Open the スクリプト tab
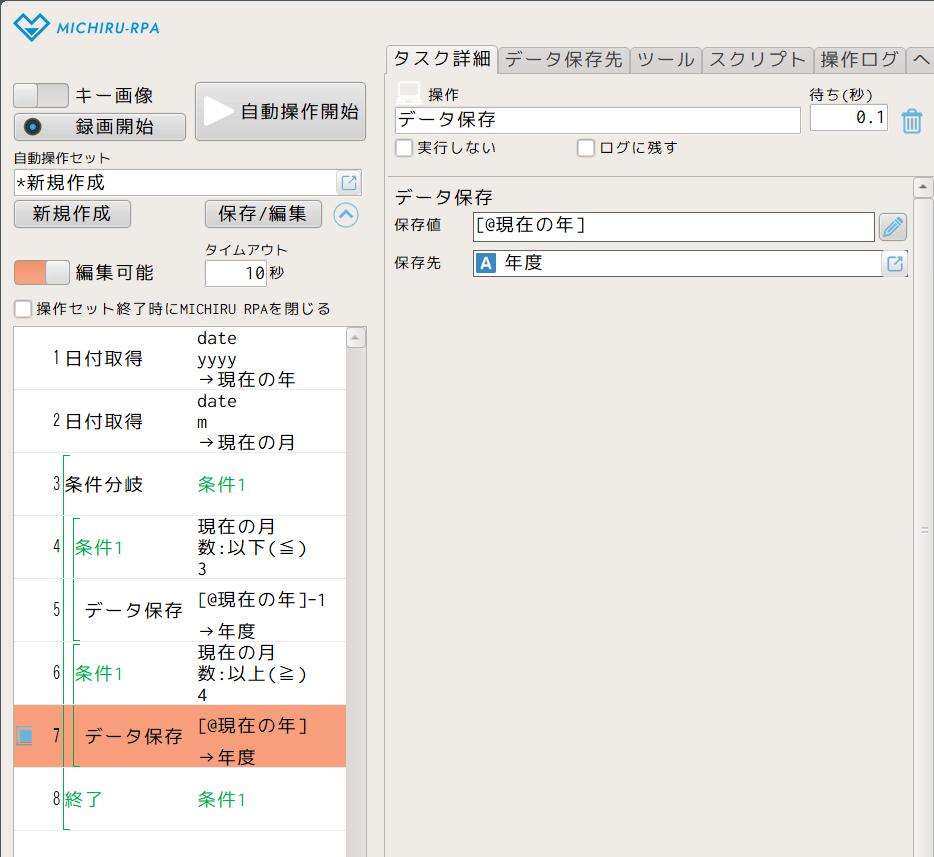The width and height of the screenshot is (934, 857). [x=757, y=59]
